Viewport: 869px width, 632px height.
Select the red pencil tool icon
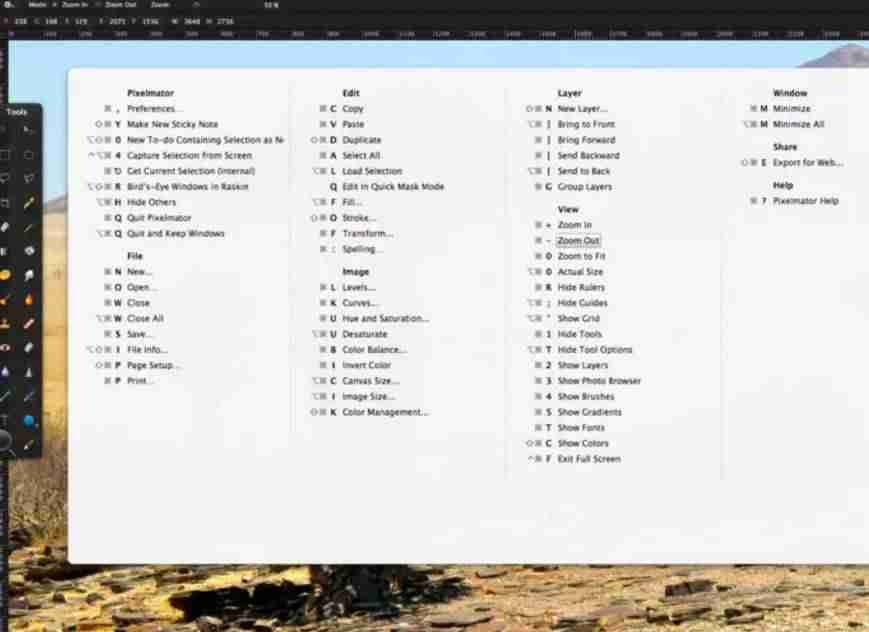[28, 324]
